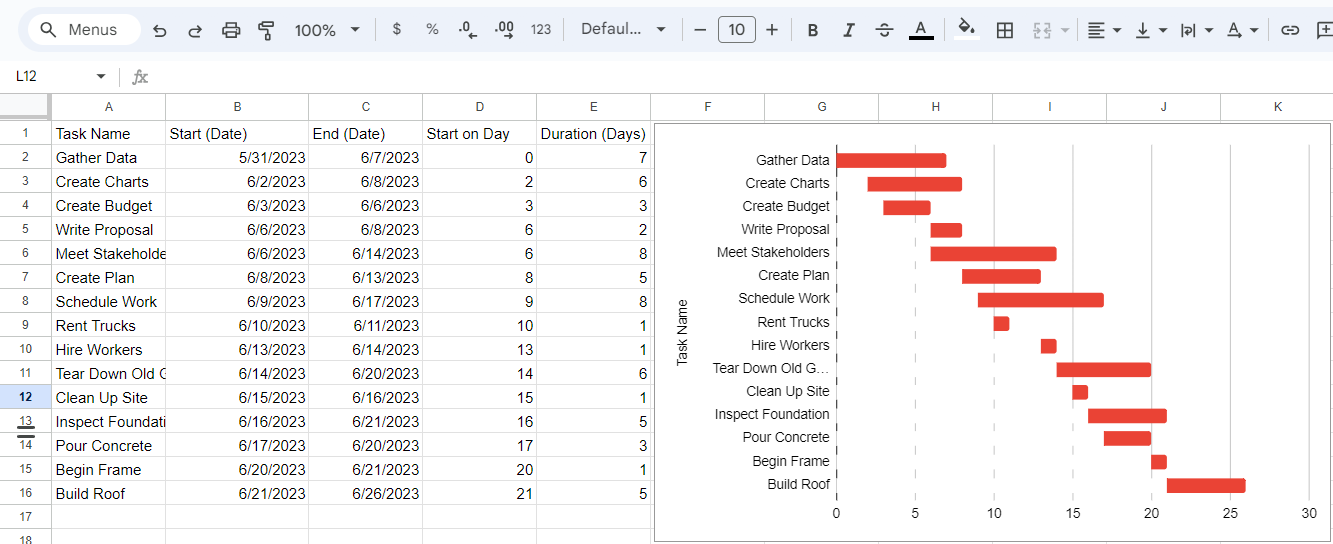
Task: Increase decimal places
Action: coord(505,30)
